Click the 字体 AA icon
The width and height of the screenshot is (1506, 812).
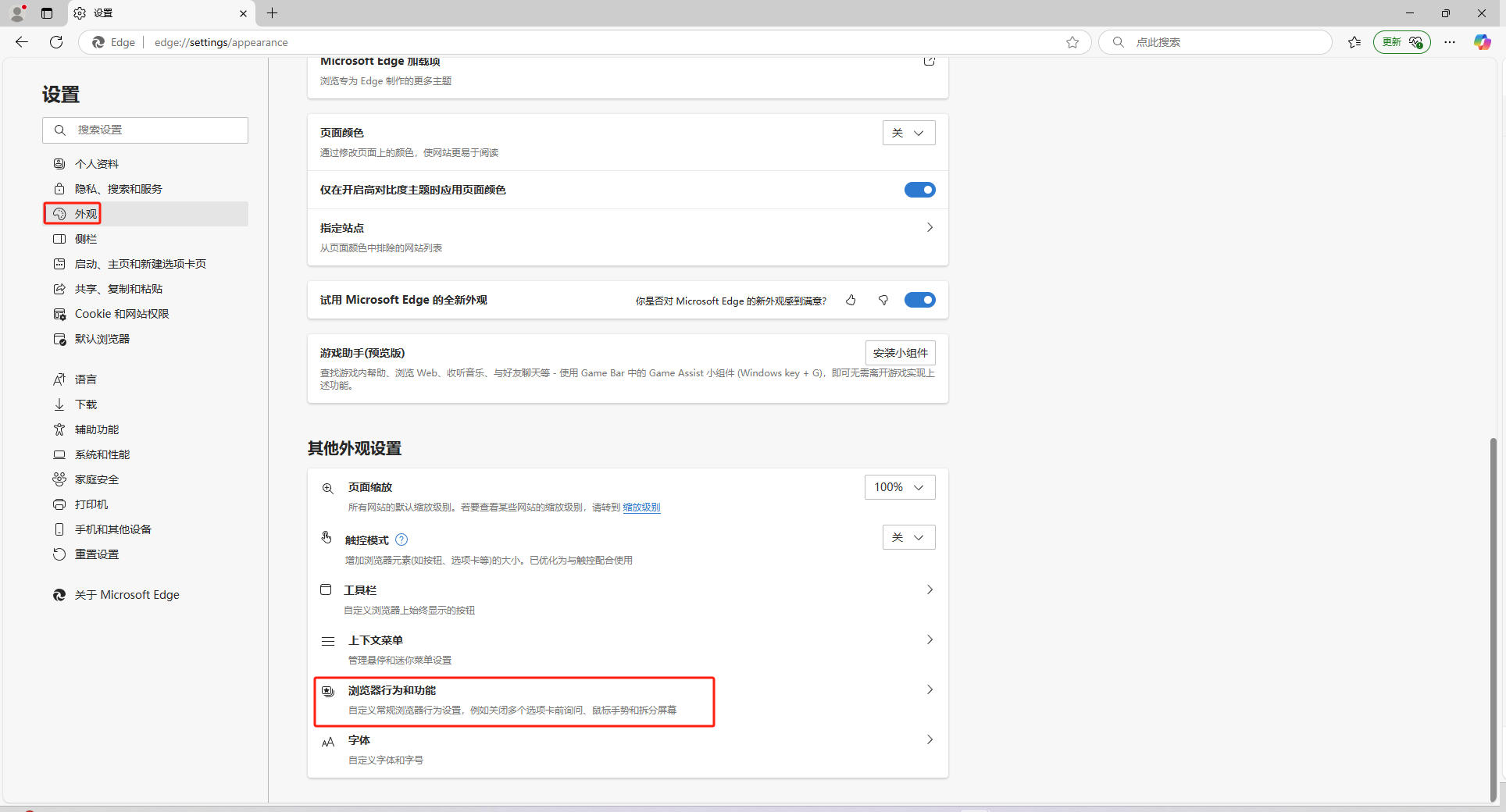click(x=328, y=742)
